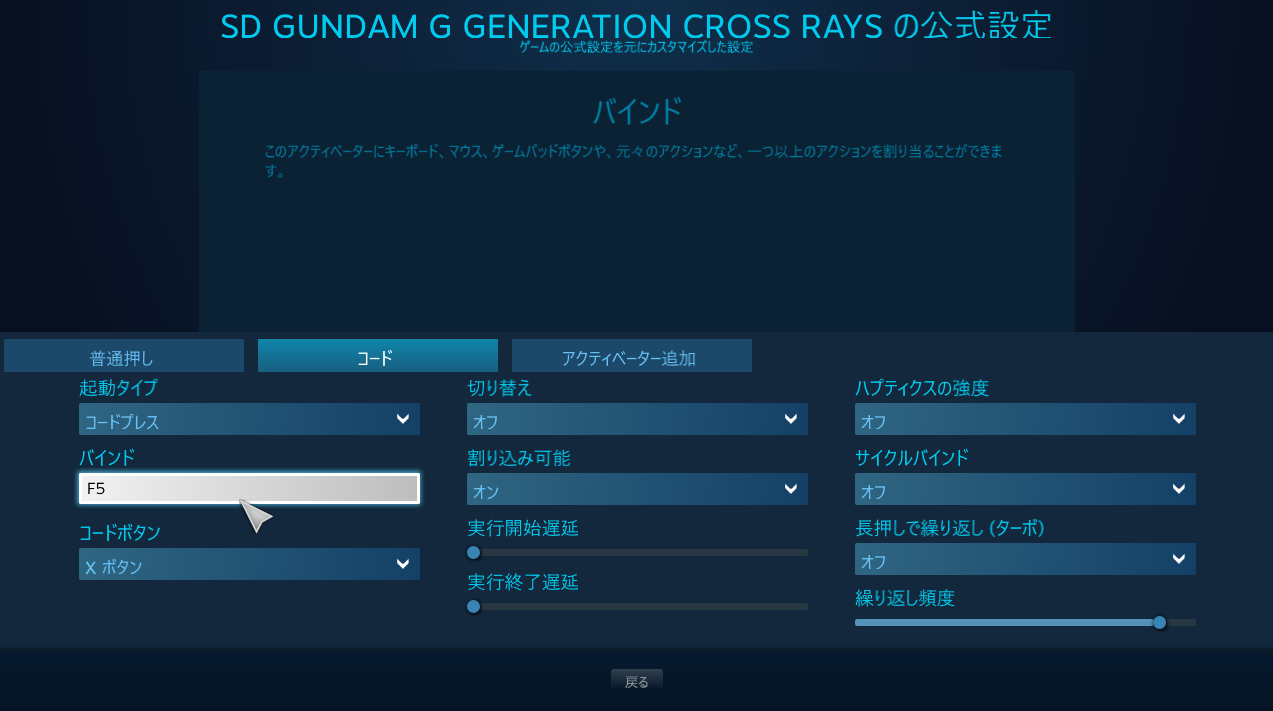The image size is (1273, 711).
Task: Open the 起動タイプ dropdown showing コードプレス
Action: coord(249,419)
